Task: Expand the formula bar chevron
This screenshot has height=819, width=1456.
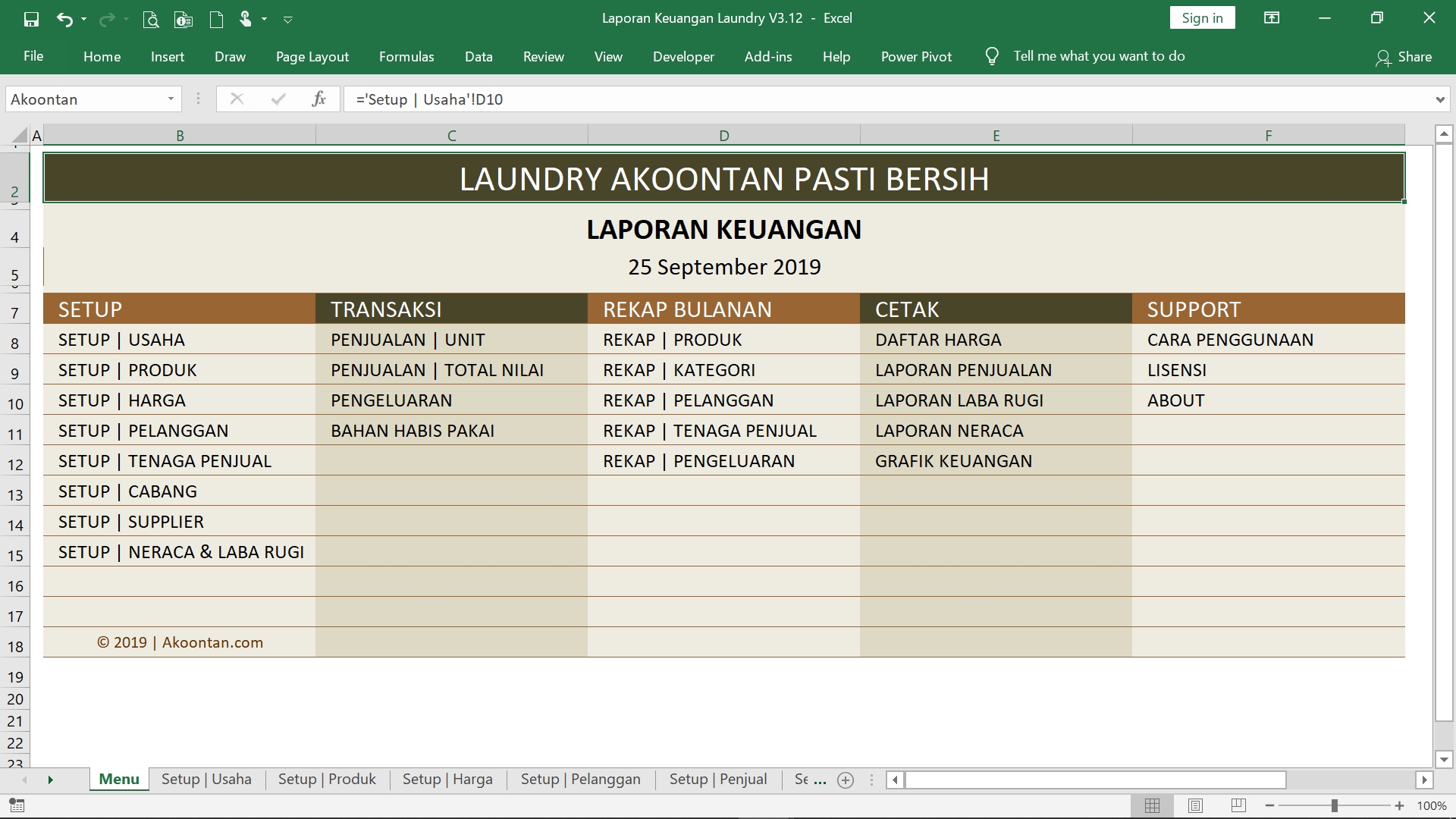Action: click(x=1439, y=99)
